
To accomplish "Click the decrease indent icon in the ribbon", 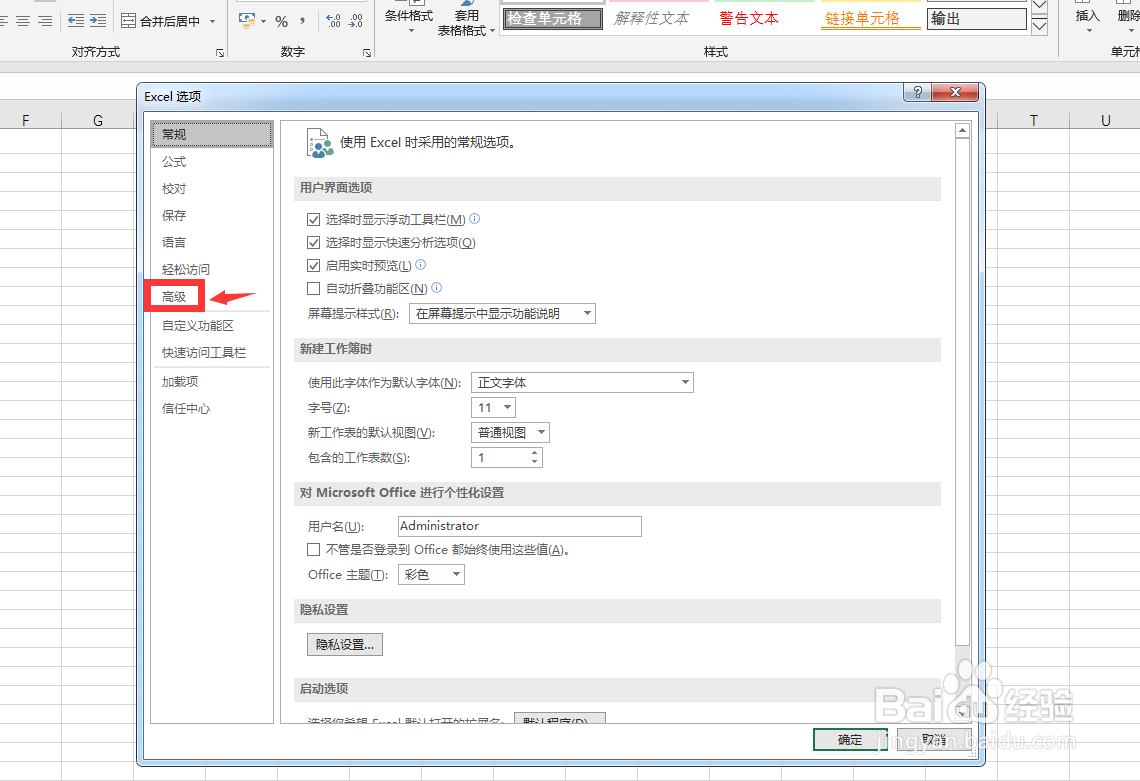I will point(76,20).
